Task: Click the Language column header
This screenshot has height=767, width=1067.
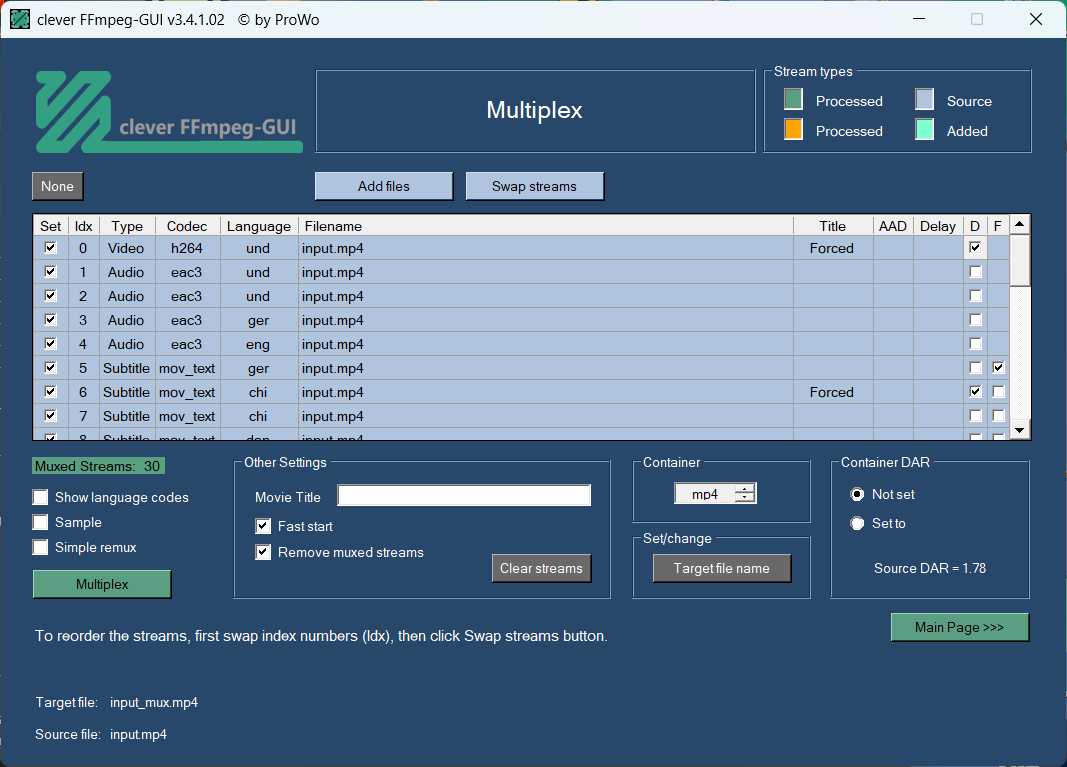Action: coord(259,226)
